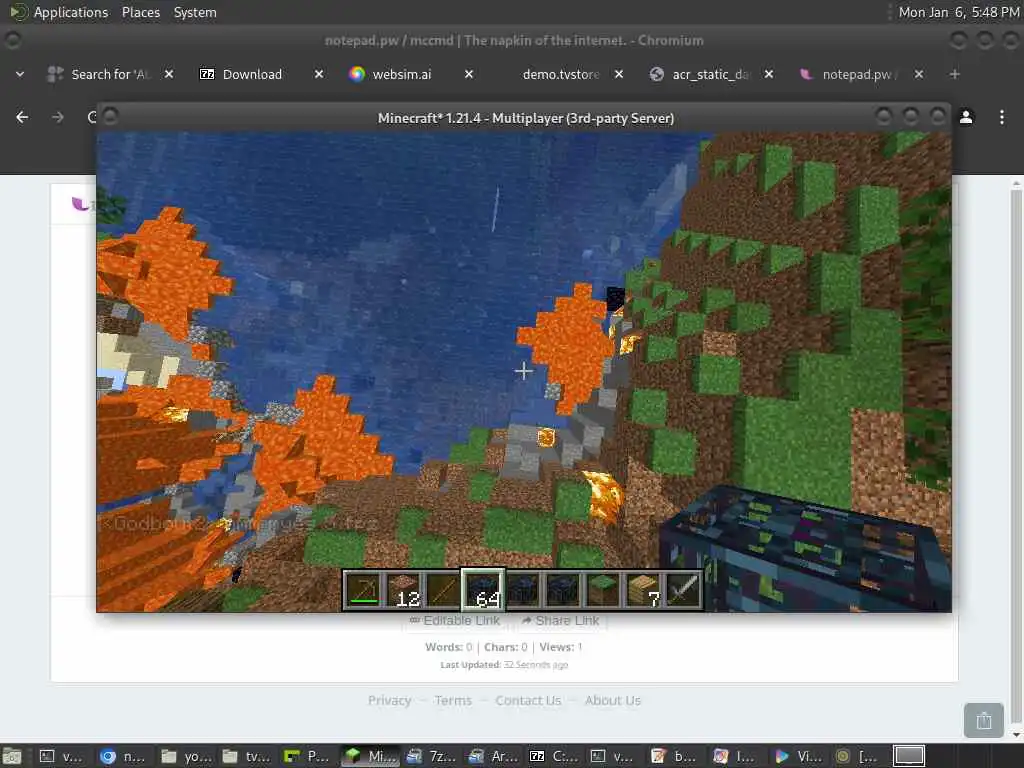Click the floating share icon on notepad.pw
The height and width of the screenshot is (768, 1024).
[x=984, y=720]
